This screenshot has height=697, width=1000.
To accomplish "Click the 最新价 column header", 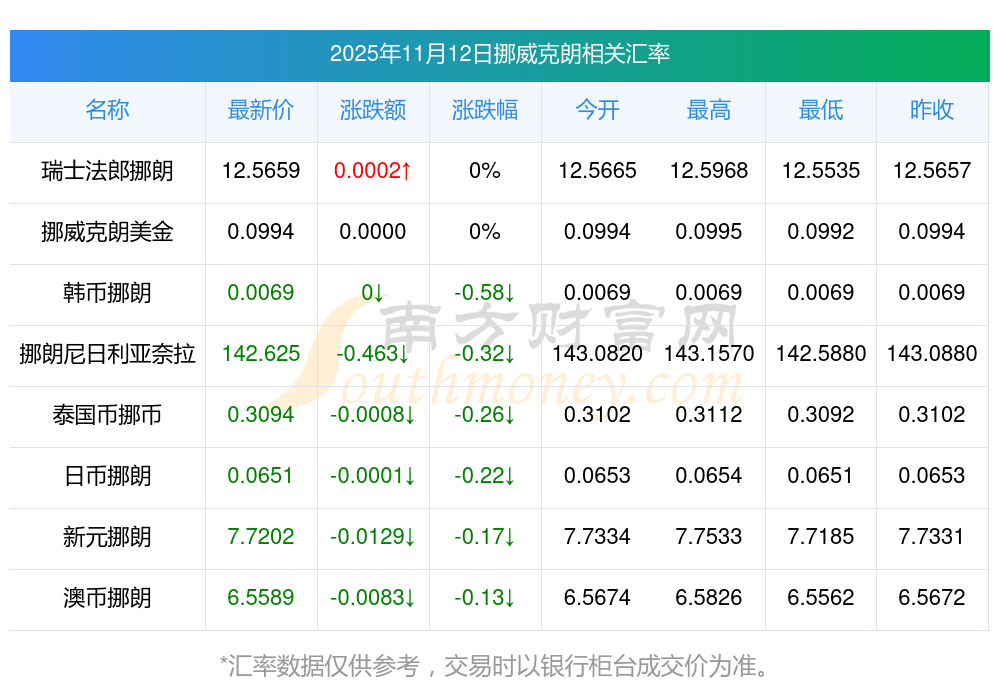I will 260,111.
